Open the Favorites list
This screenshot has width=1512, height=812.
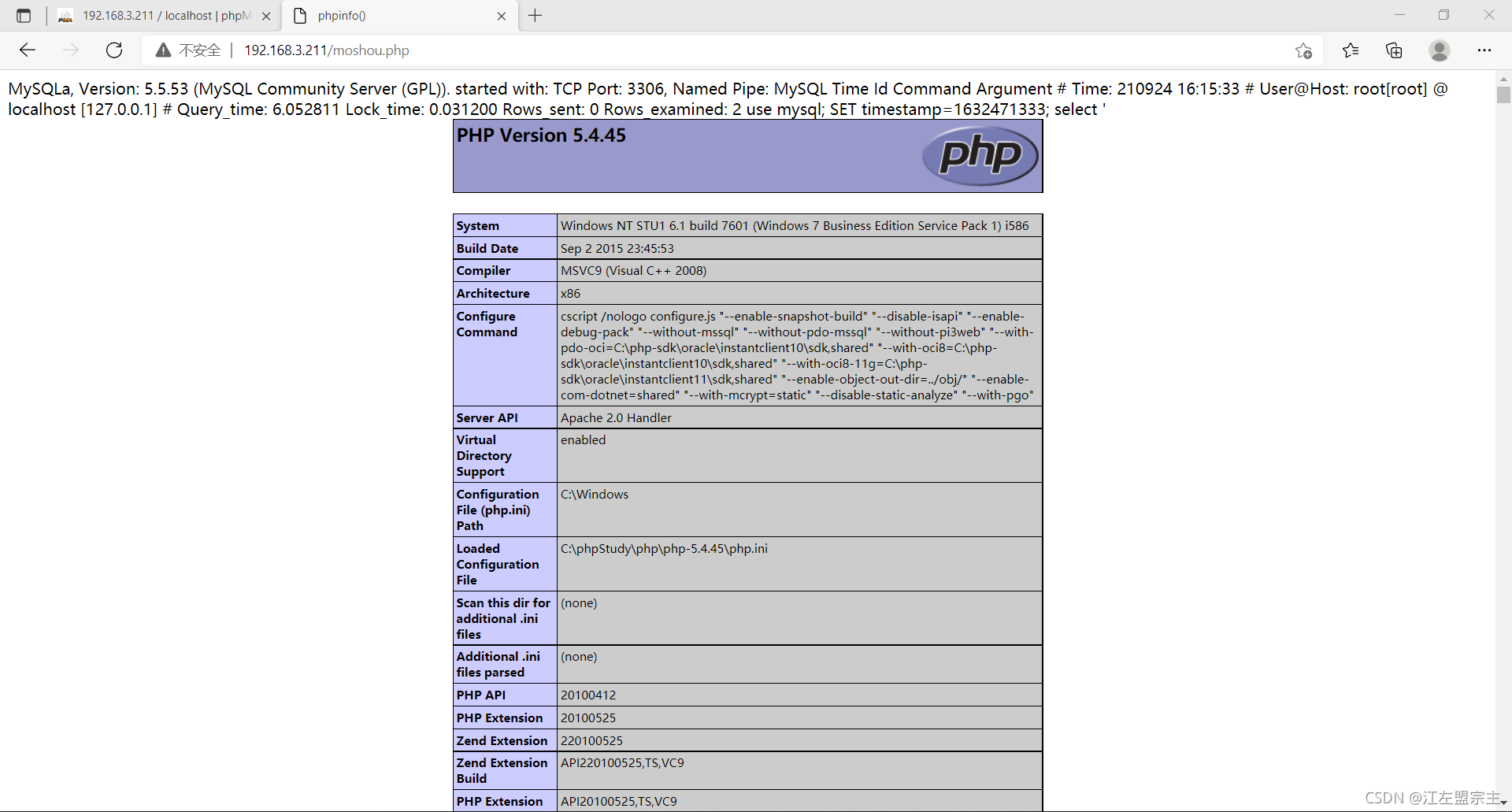[x=1351, y=50]
